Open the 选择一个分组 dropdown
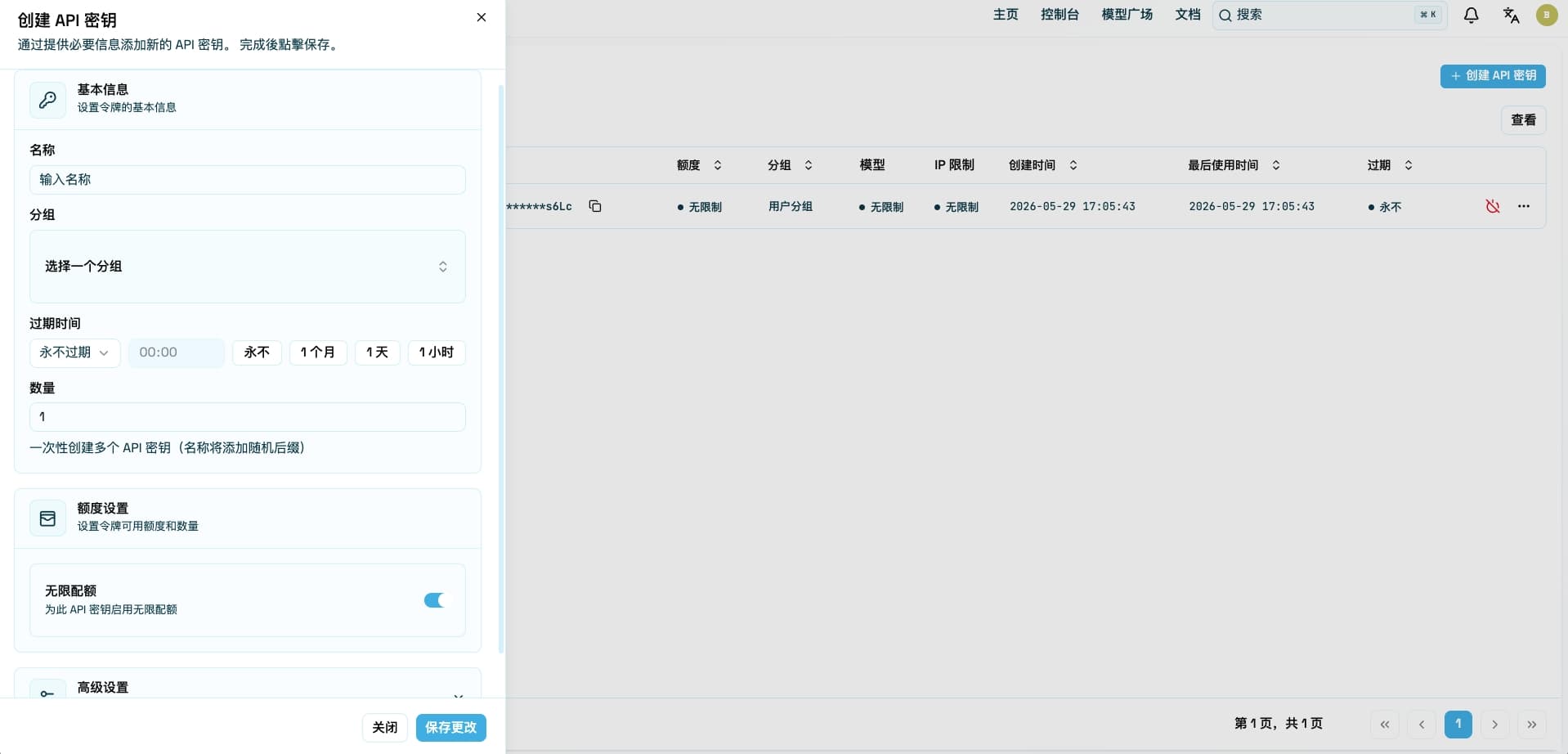 click(248, 267)
